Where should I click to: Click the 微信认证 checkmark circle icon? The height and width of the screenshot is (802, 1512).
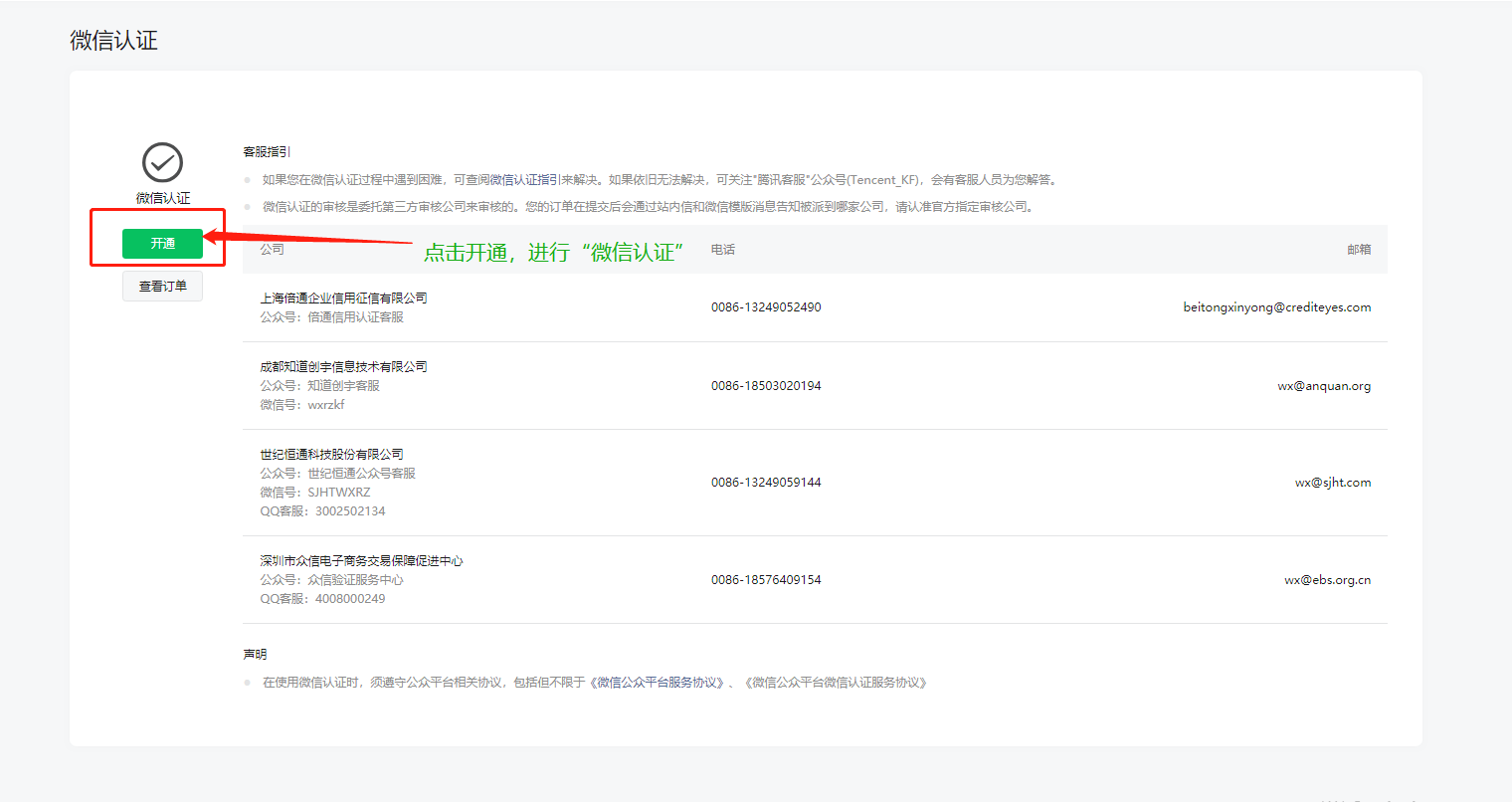pyautogui.click(x=162, y=162)
